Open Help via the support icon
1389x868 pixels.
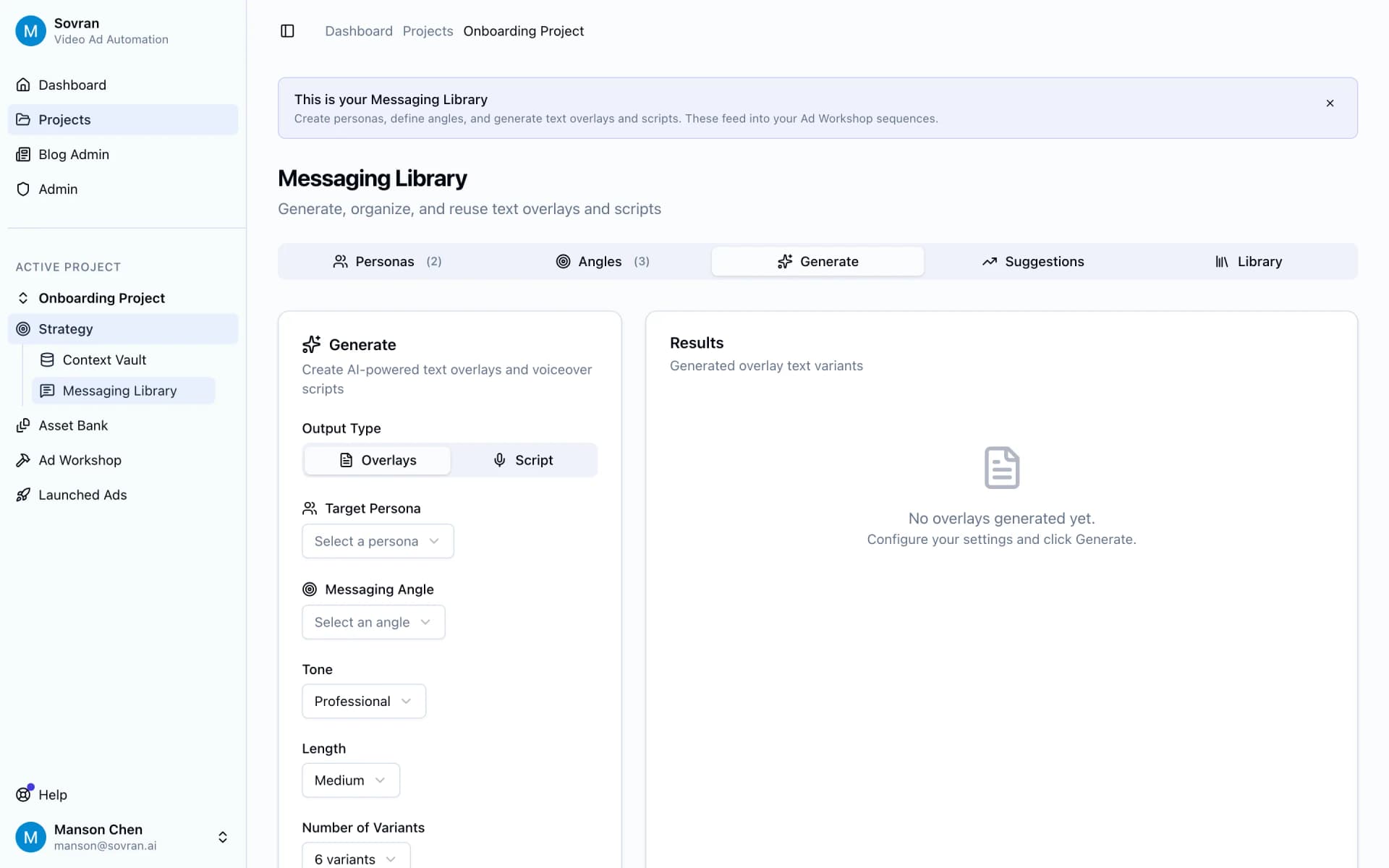23,794
